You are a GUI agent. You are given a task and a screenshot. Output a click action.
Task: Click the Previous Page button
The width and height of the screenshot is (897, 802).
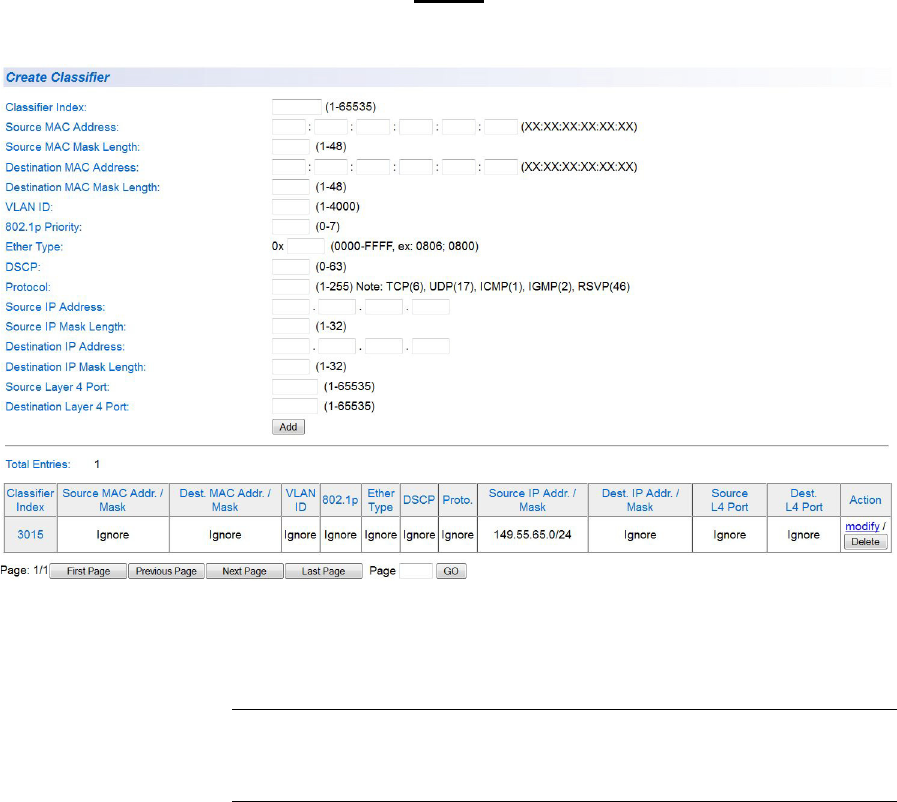[166, 571]
